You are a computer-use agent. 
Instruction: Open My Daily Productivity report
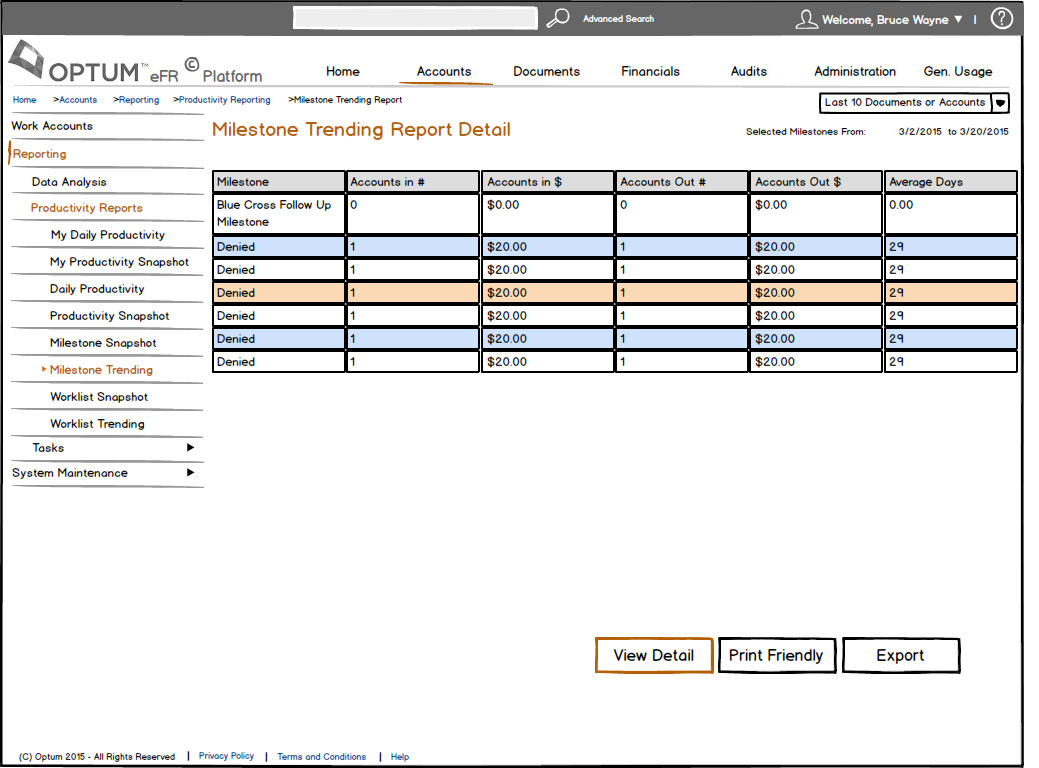pos(107,235)
